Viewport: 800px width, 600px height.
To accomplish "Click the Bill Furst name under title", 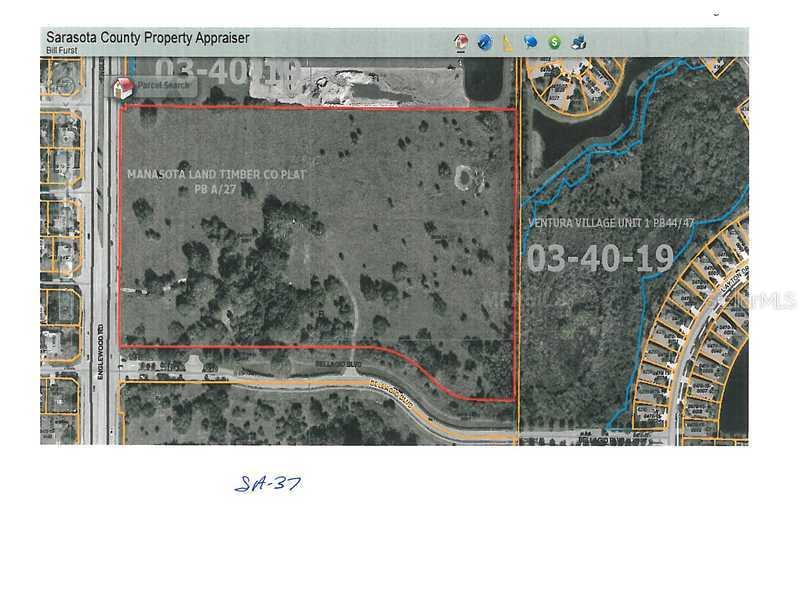I will click(62, 51).
